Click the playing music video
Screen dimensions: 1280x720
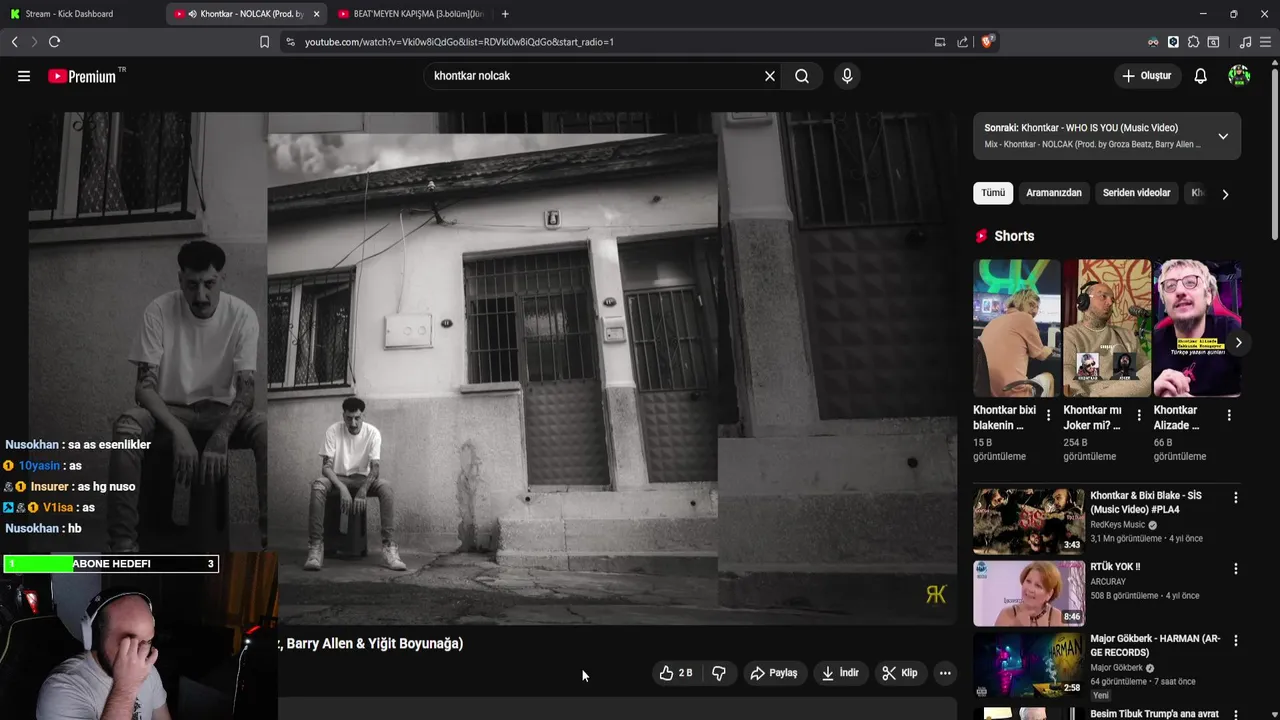(x=492, y=368)
